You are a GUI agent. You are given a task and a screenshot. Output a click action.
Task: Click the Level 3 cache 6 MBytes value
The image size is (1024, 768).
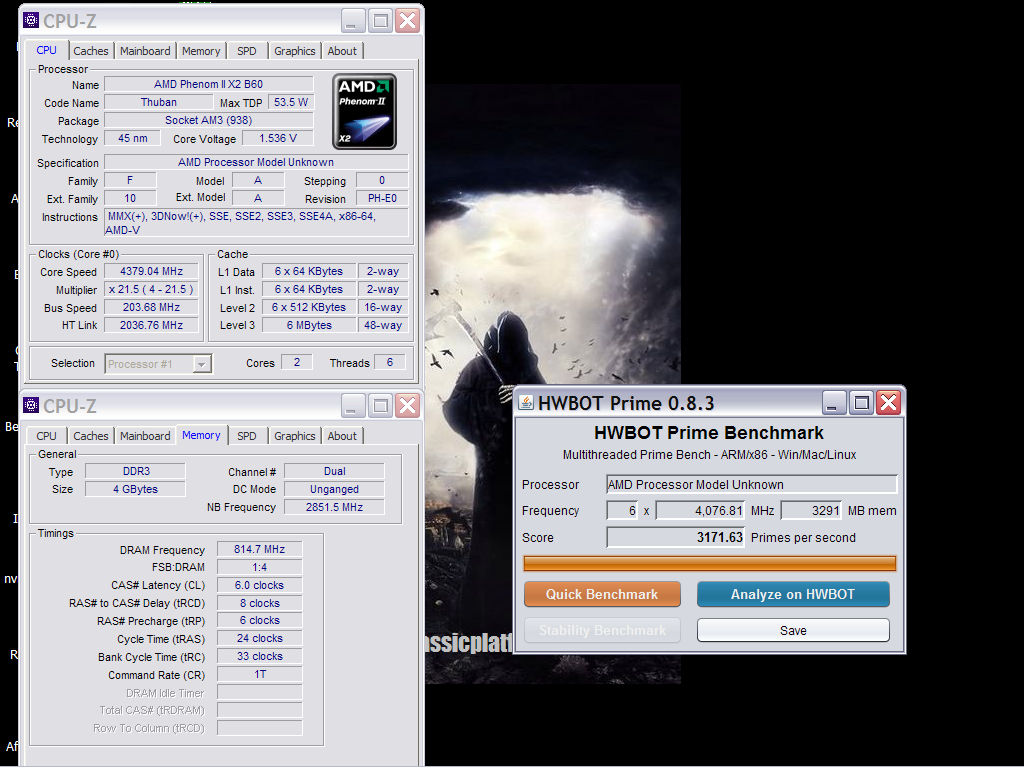tap(309, 325)
